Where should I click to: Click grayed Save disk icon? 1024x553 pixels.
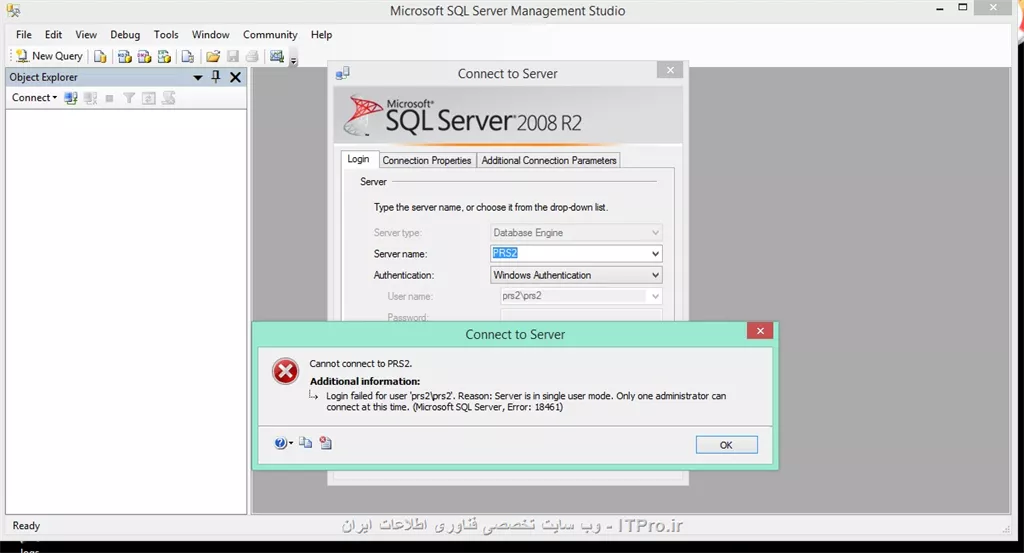coord(232,57)
